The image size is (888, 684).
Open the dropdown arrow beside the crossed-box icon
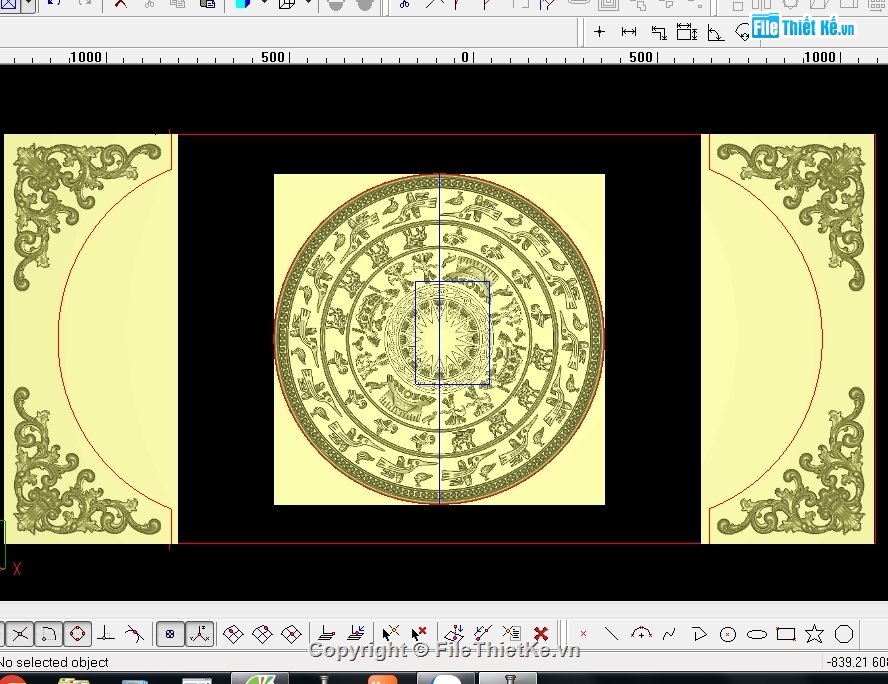(x=27, y=4)
